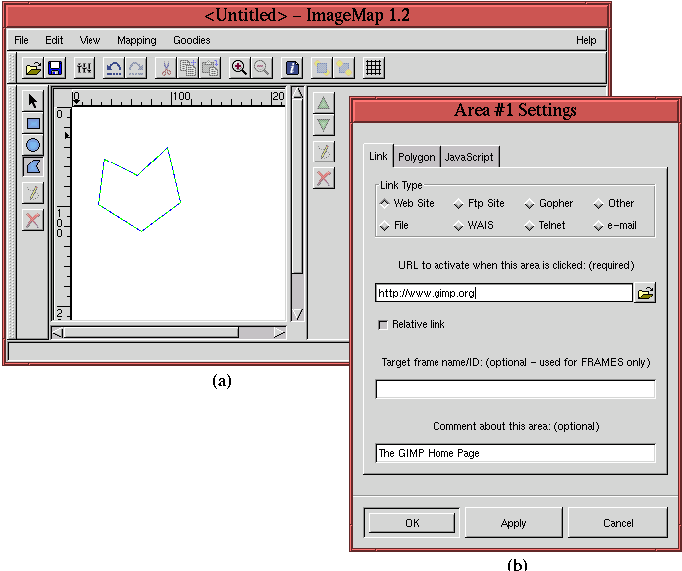Click the save floppy disk icon

point(56,68)
